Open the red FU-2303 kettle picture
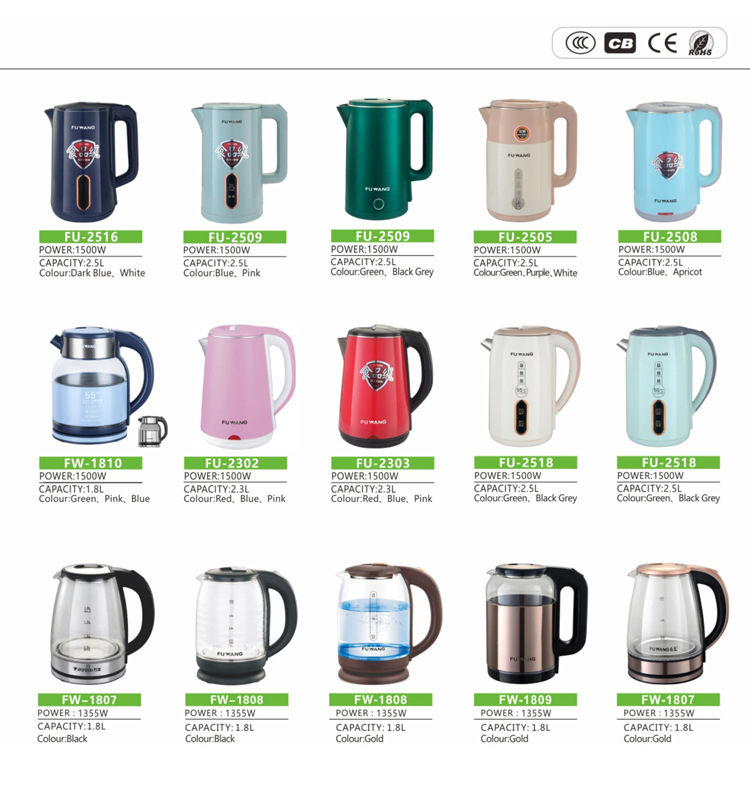750x800 pixels. click(x=385, y=386)
